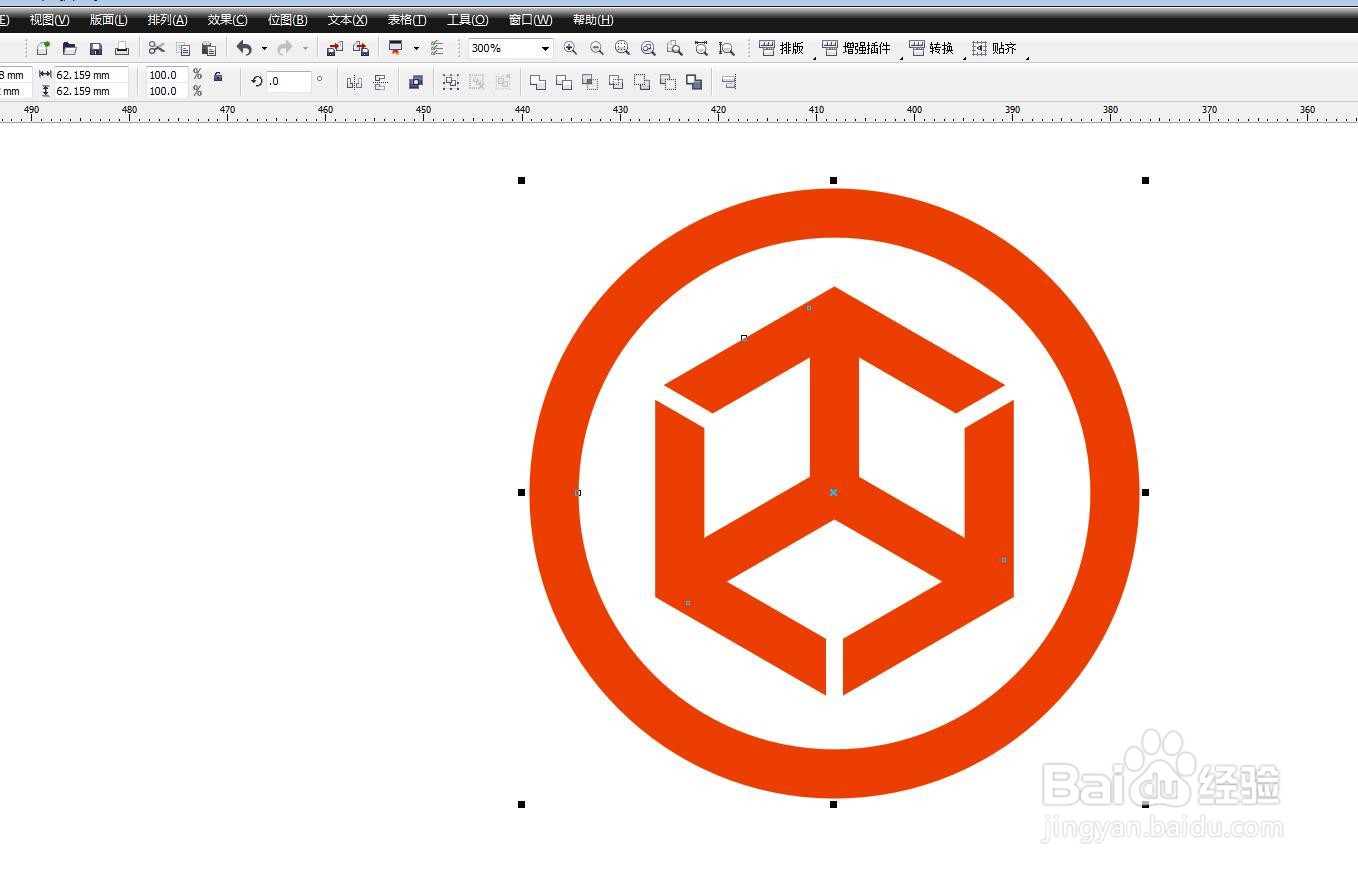
Task: Click the Export icon
Action: pyautogui.click(x=361, y=48)
